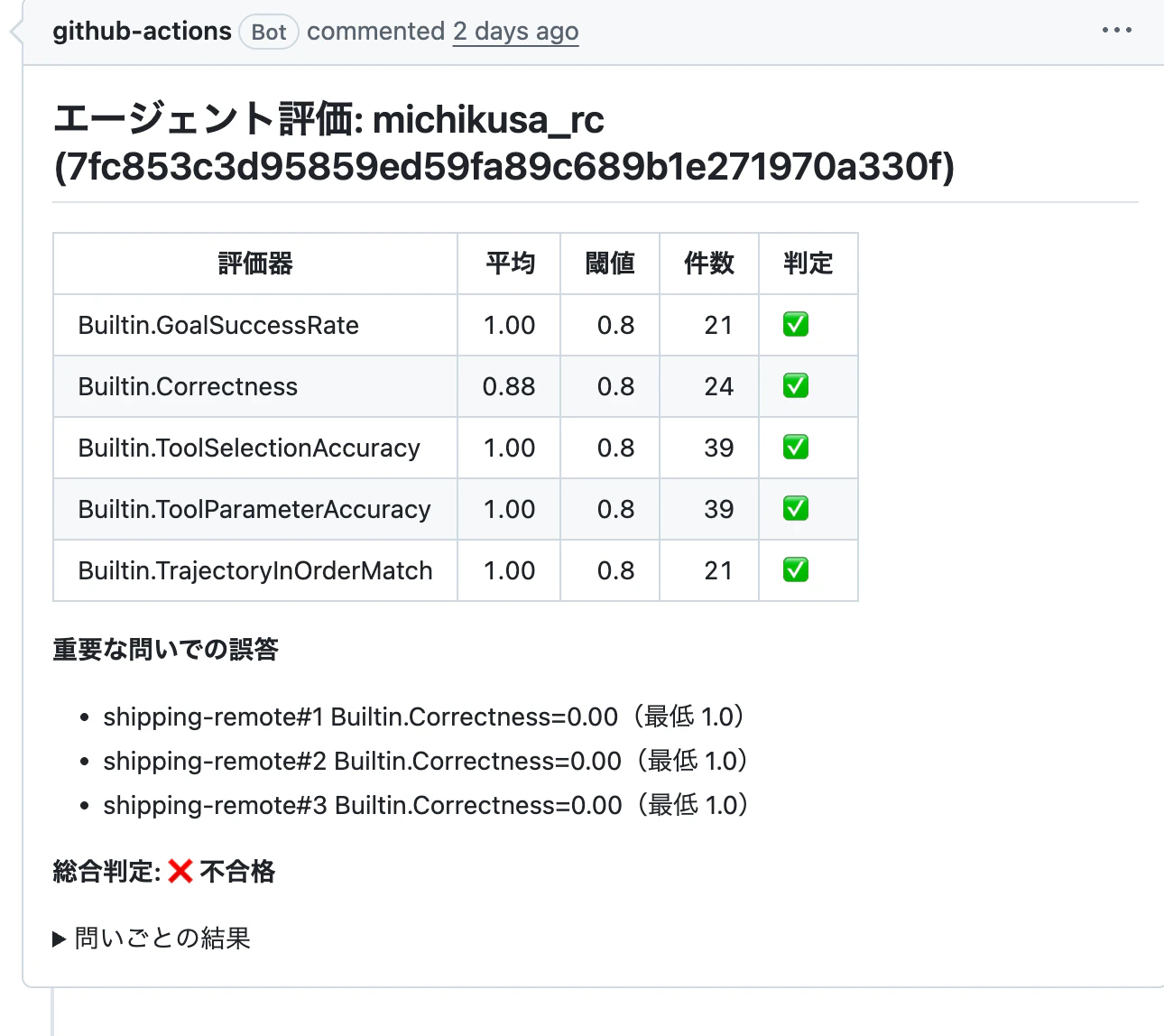Click the green checkmark for ToolSelectionAccuracy
This screenshot has height=1036, width=1164.
(x=796, y=447)
